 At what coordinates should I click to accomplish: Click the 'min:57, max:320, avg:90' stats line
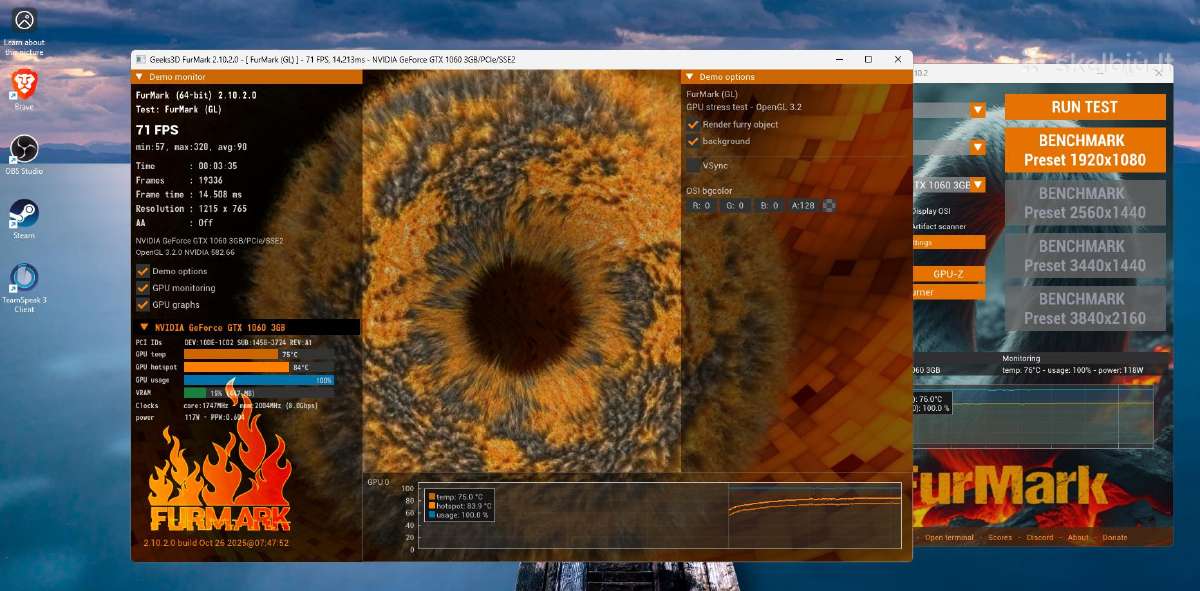tap(191, 147)
